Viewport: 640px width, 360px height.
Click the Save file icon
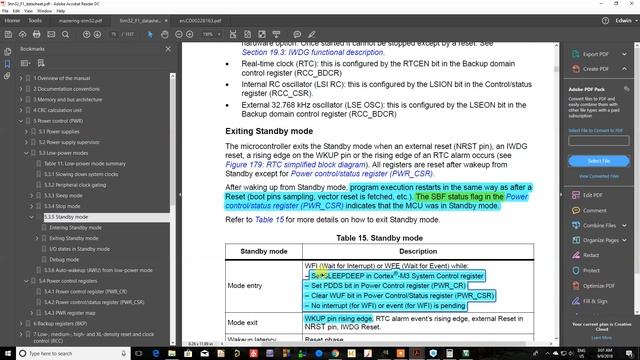[8, 35]
